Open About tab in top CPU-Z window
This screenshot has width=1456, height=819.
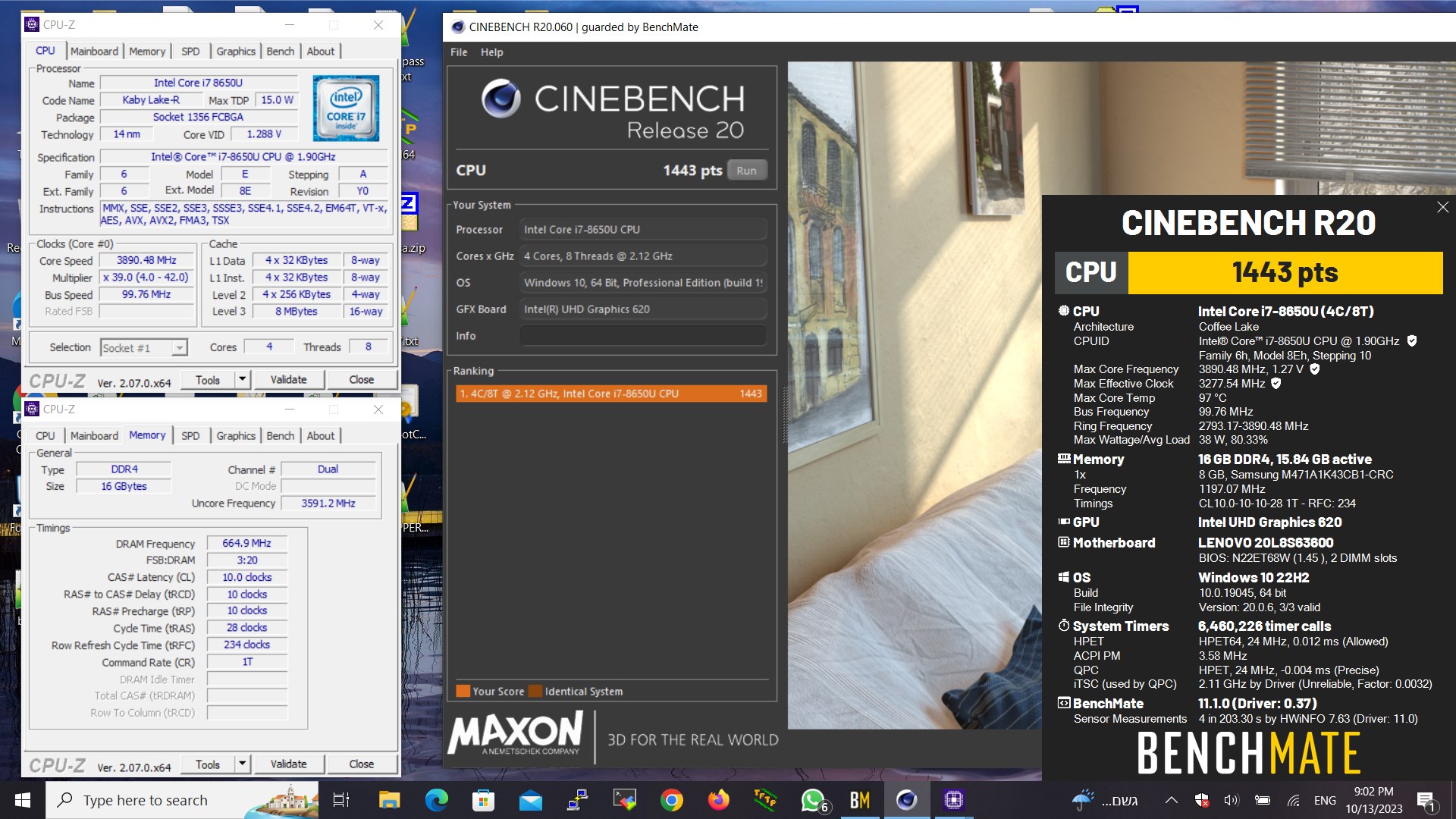pos(321,51)
